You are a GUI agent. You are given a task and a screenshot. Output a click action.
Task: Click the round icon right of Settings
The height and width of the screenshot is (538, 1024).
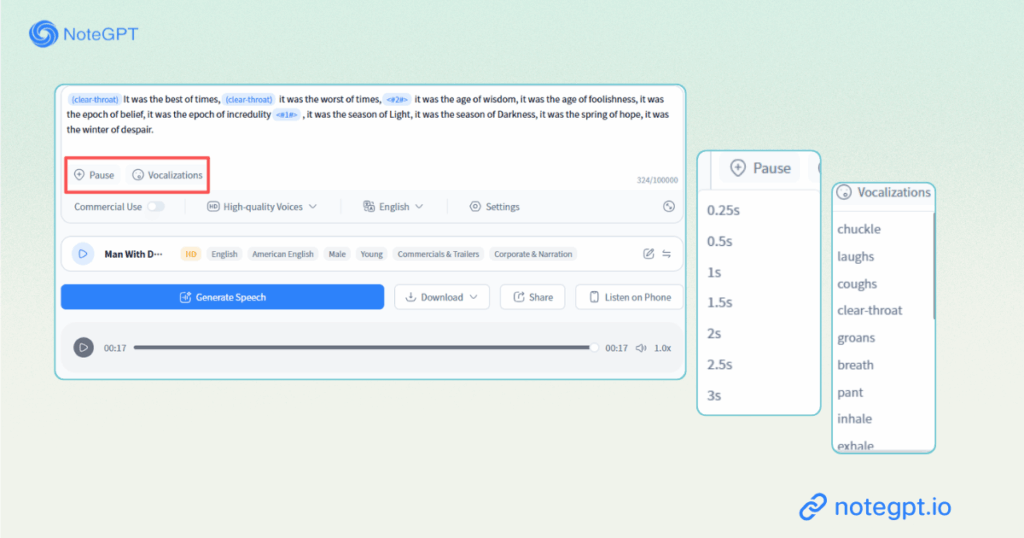tap(668, 207)
